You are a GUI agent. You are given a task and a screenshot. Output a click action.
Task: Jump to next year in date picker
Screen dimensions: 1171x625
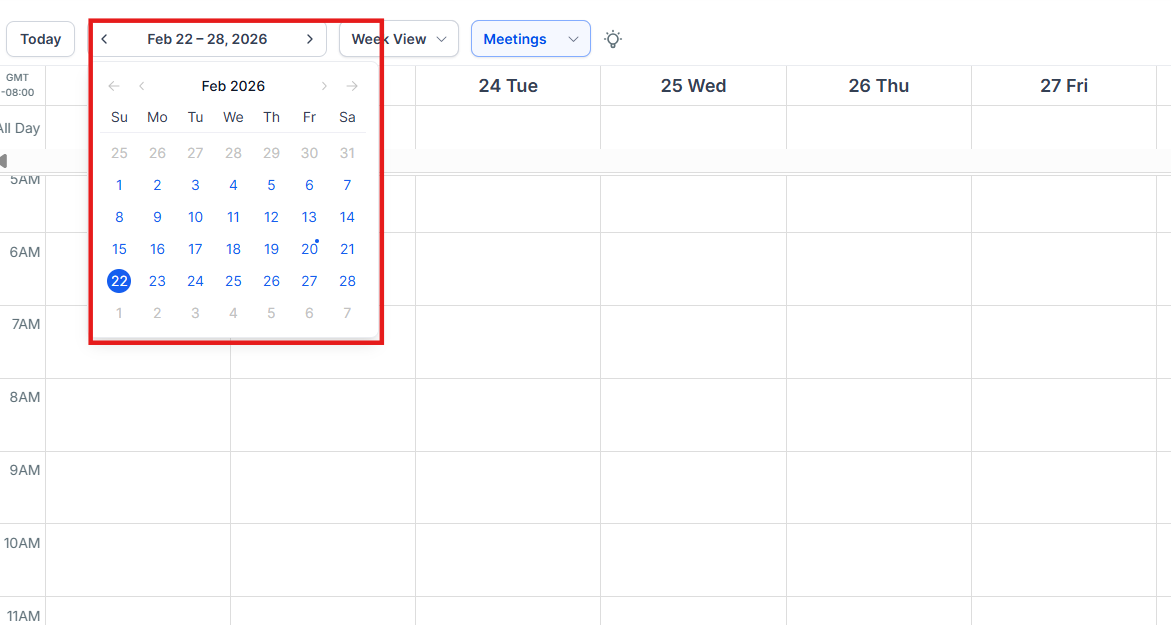(352, 86)
